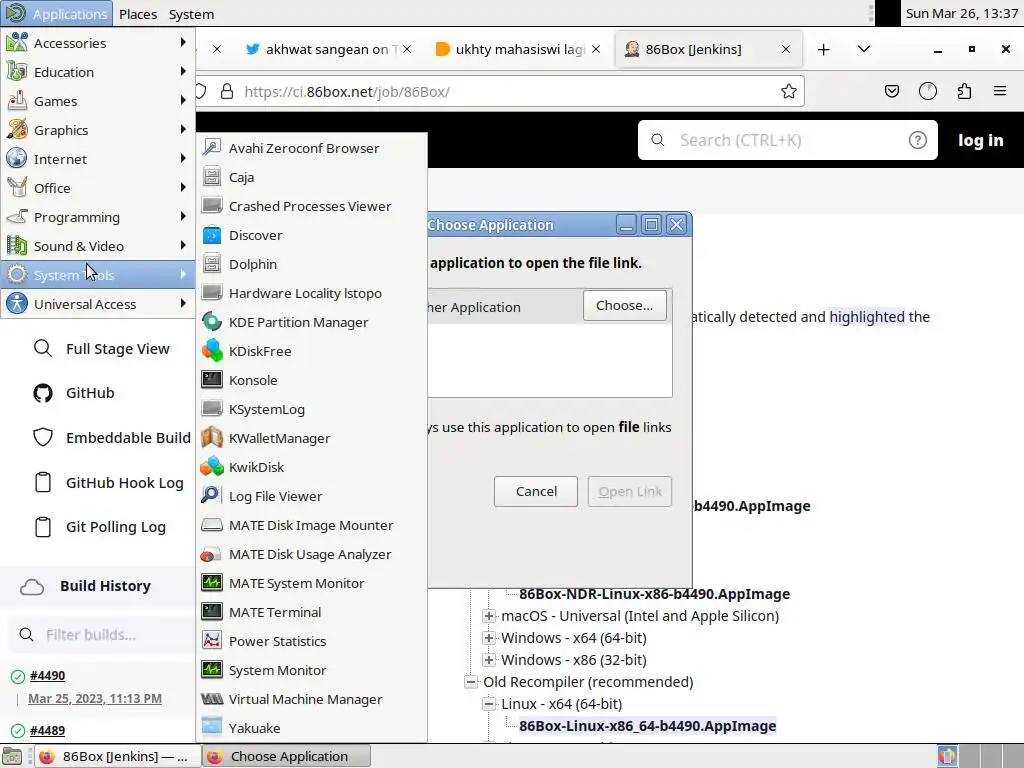The height and width of the screenshot is (768, 1024).
Task: Launch KDiskFree
Action: tap(312, 351)
